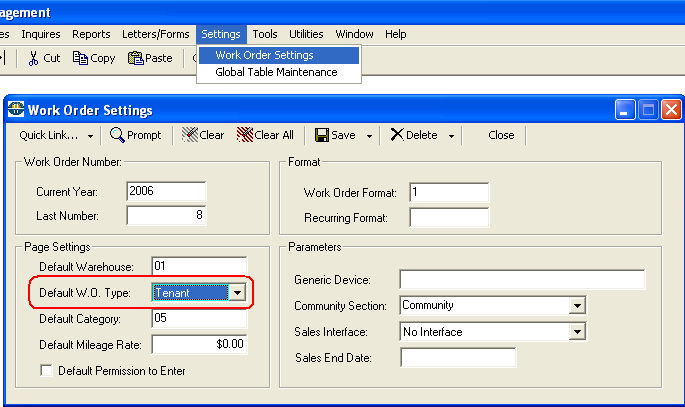The height and width of the screenshot is (407, 685).
Task: Open the Reports menu
Action: [x=91, y=34]
